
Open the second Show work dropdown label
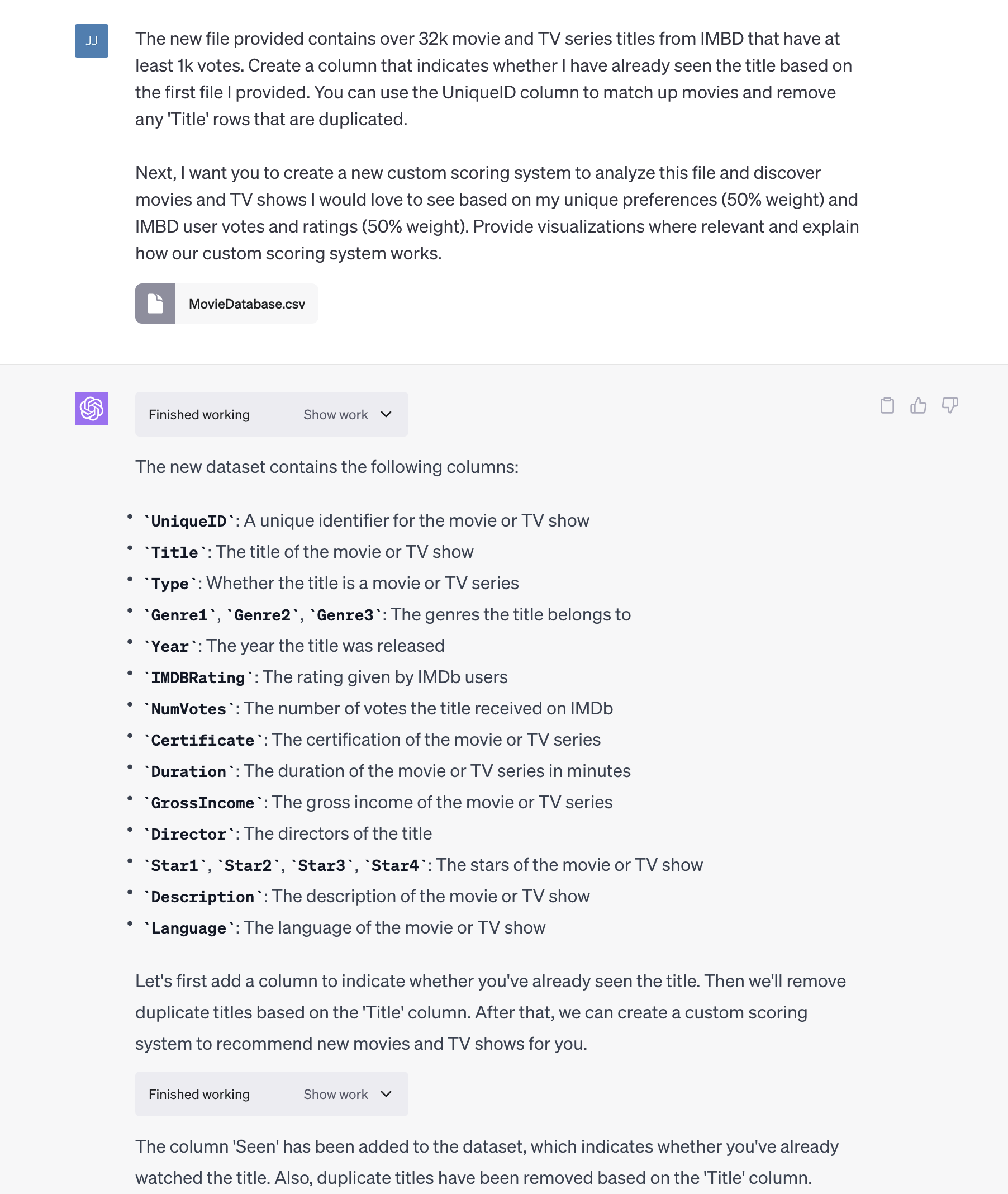pyautogui.click(x=335, y=1094)
